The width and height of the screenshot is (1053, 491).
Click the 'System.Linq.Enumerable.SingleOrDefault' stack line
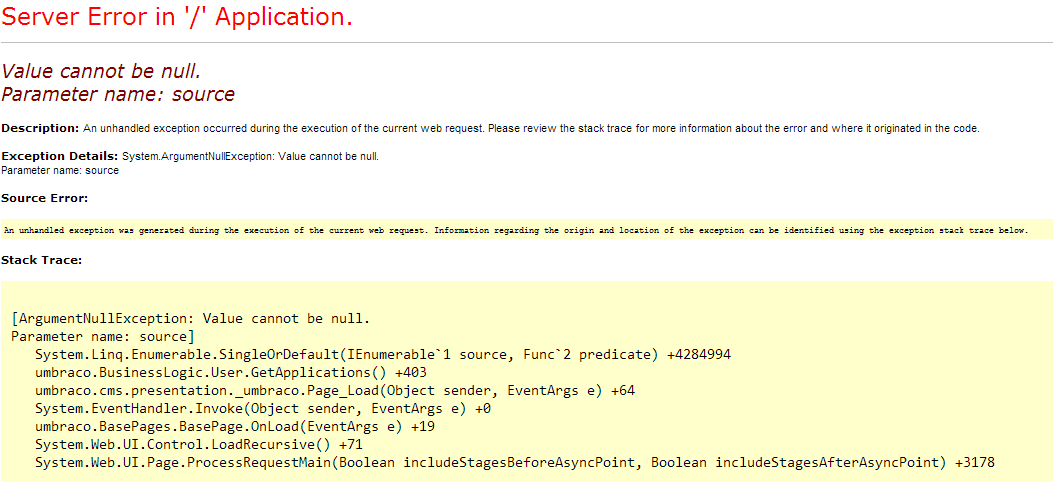click(383, 354)
